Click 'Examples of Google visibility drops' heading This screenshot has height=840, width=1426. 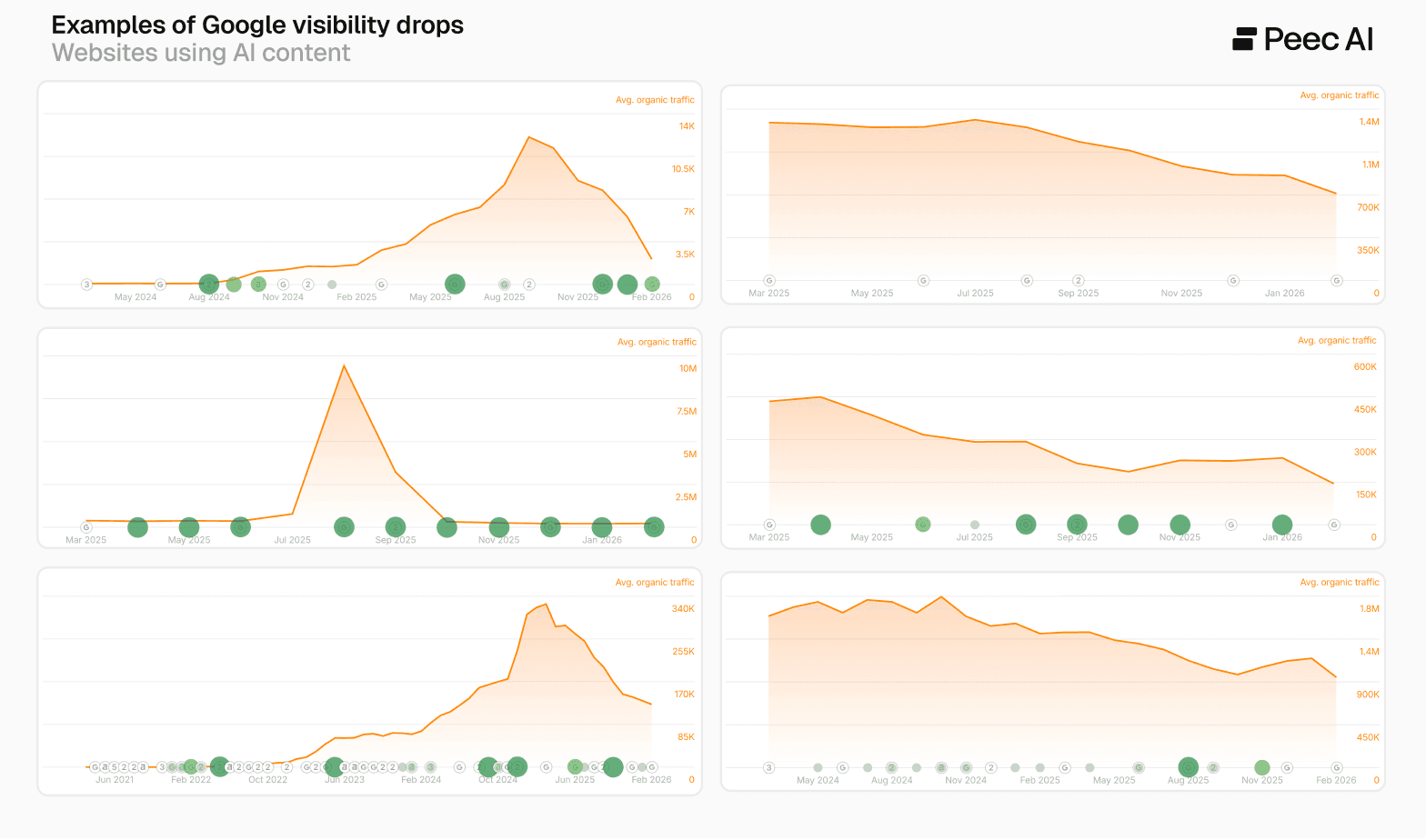257,25
